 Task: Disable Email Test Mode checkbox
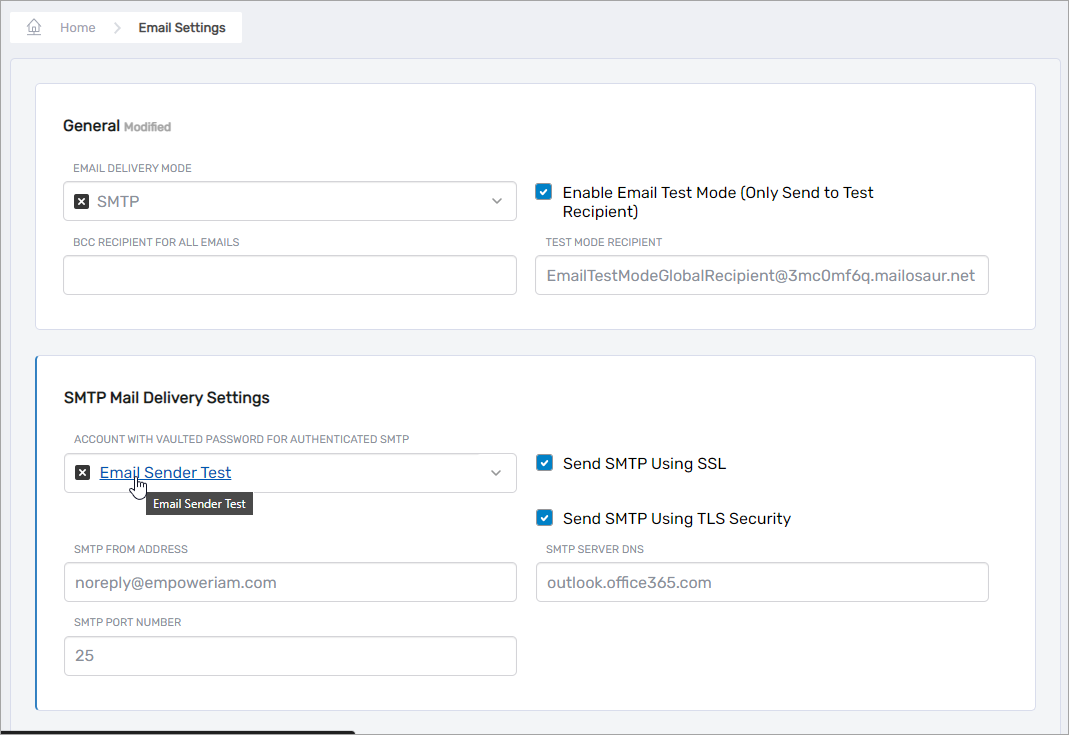pos(544,192)
